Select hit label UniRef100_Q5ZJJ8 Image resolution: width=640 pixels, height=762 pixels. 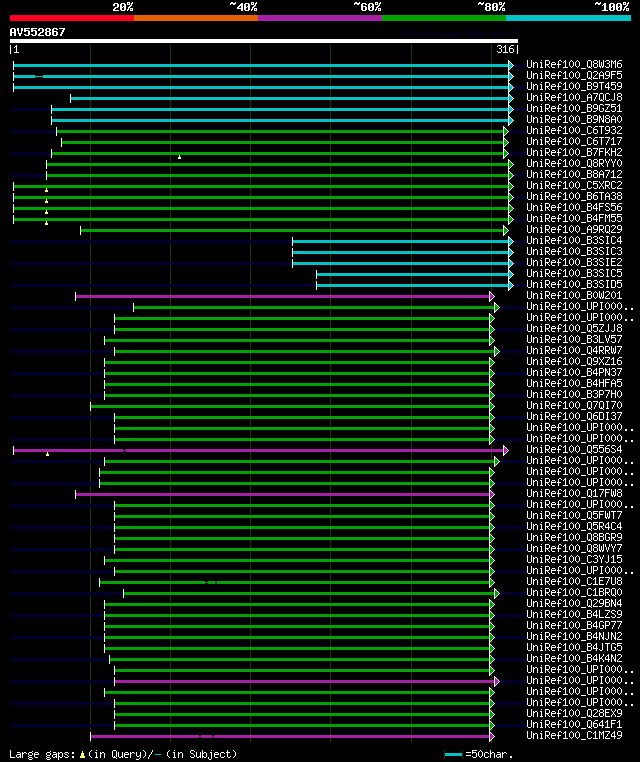click(x=574, y=328)
